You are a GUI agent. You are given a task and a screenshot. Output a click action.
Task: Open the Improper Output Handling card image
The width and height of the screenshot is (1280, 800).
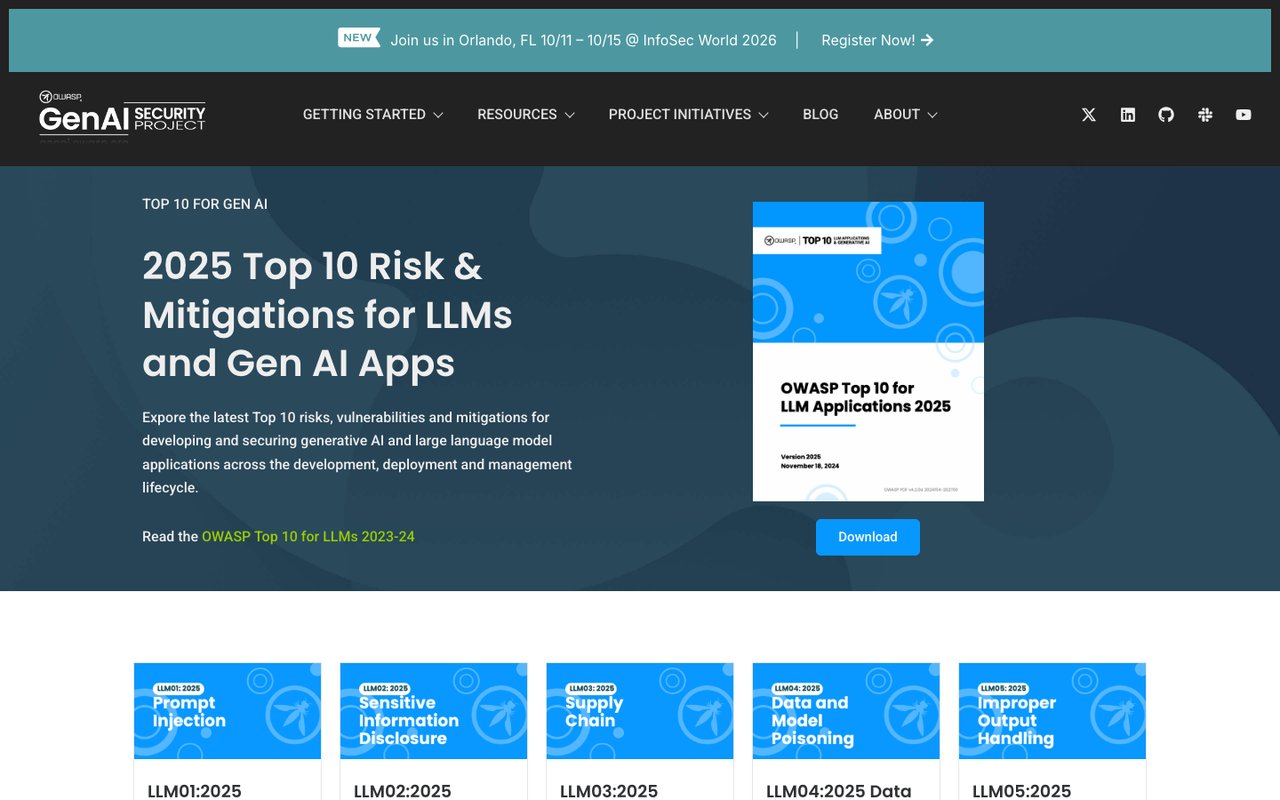[1052, 711]
